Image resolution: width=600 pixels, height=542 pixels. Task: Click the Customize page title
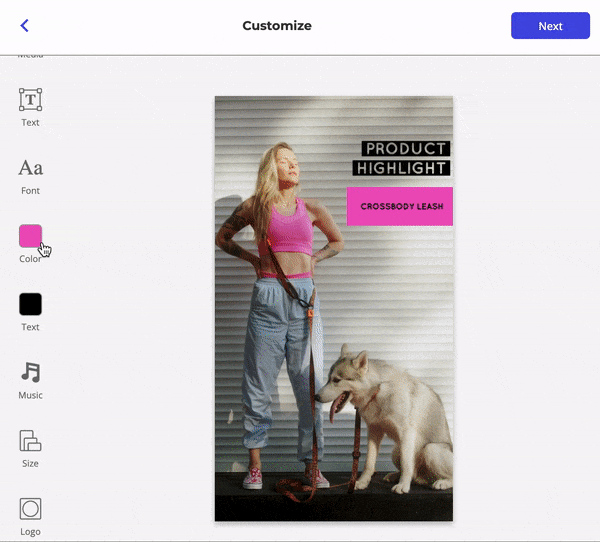pyautogui.click(x=277, y=26)
